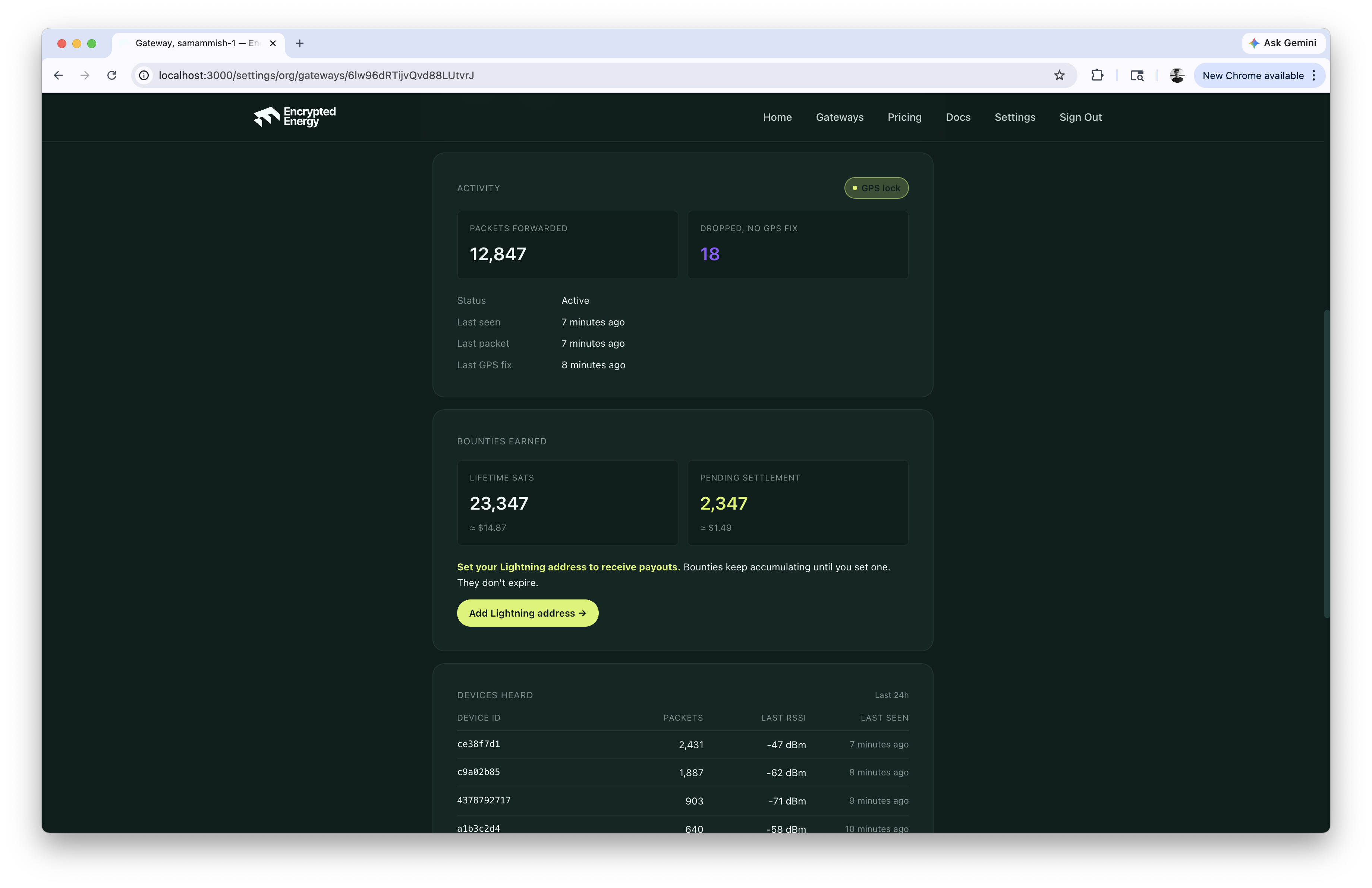Click New Chrome available button
The width and height of the screenshot is (1372, 888).
tap(1259, 75)
